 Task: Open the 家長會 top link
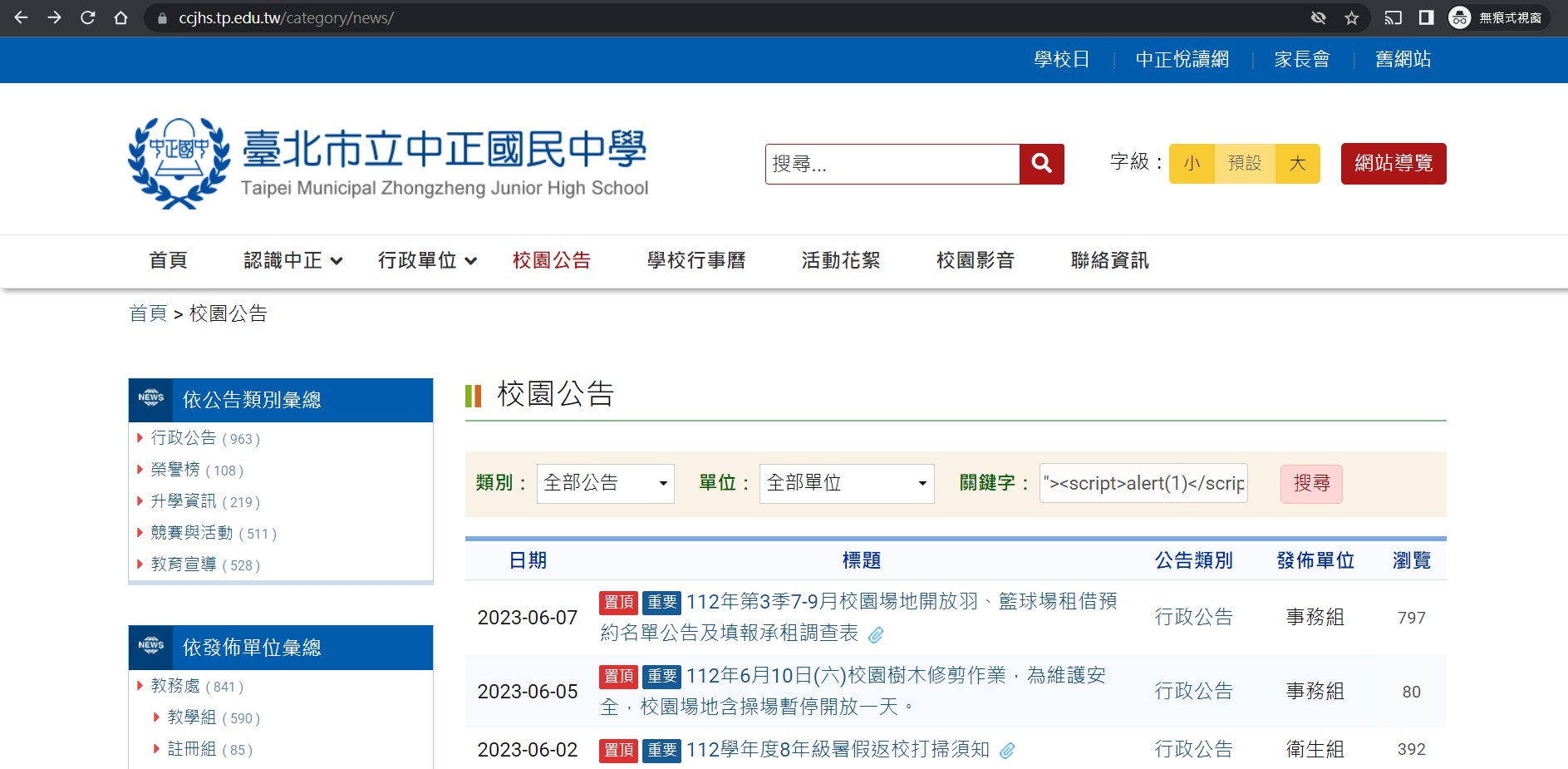tap(1302, 59)
